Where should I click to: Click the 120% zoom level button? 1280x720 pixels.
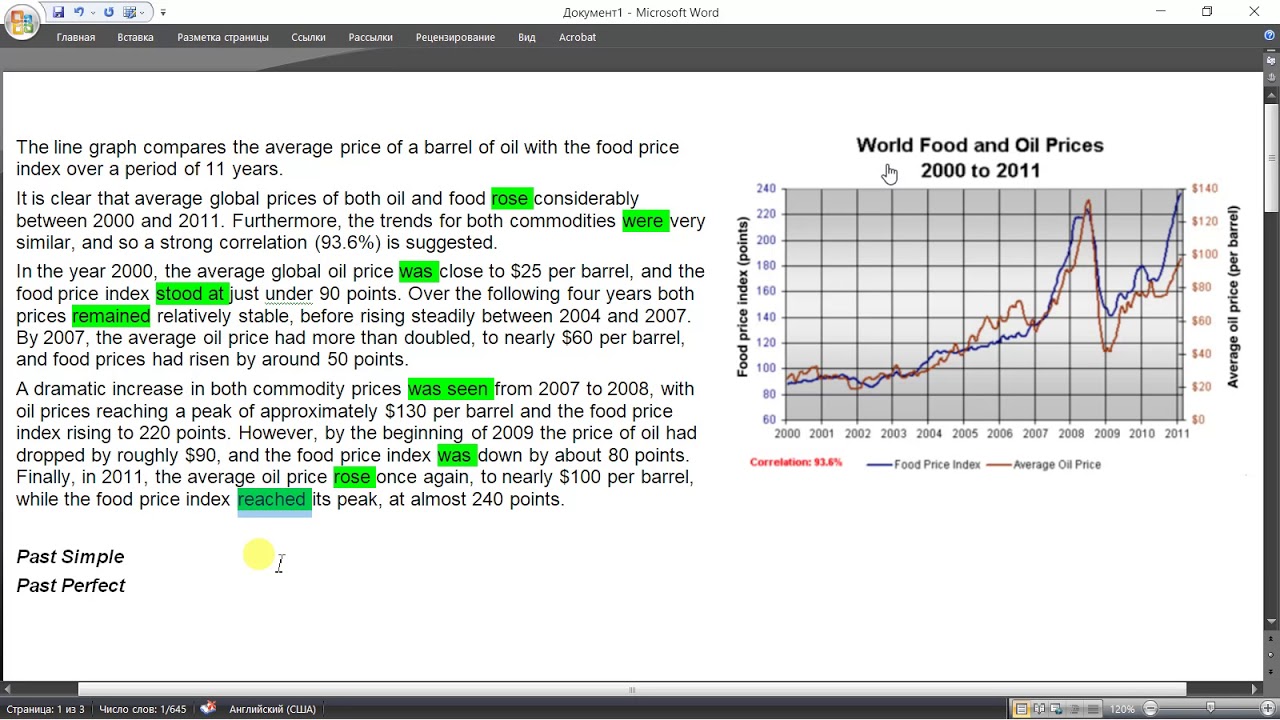coord(1122,709)
